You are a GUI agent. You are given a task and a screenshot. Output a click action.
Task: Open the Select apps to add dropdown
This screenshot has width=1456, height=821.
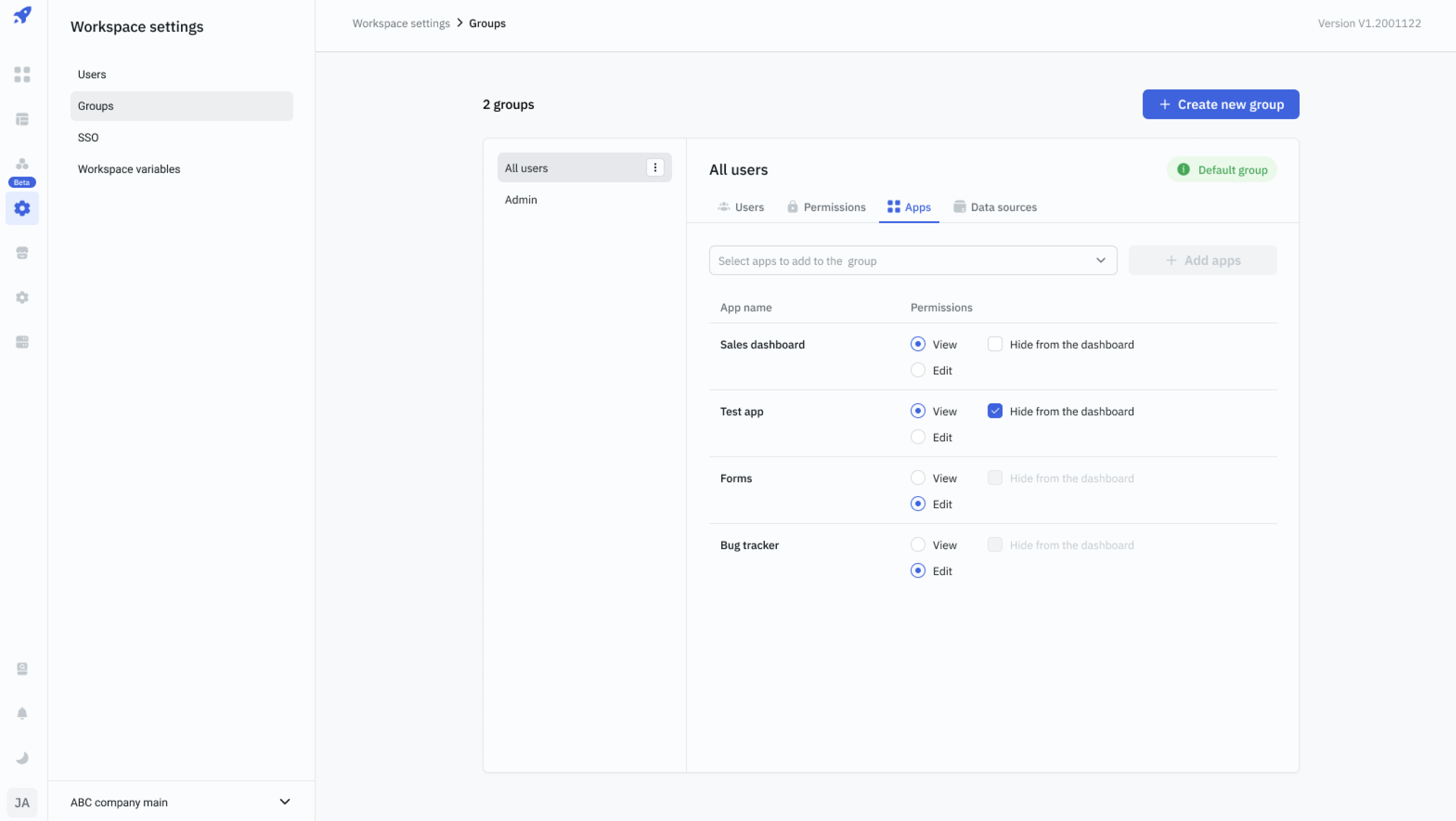pyautogui.click(x=913, y=261)
